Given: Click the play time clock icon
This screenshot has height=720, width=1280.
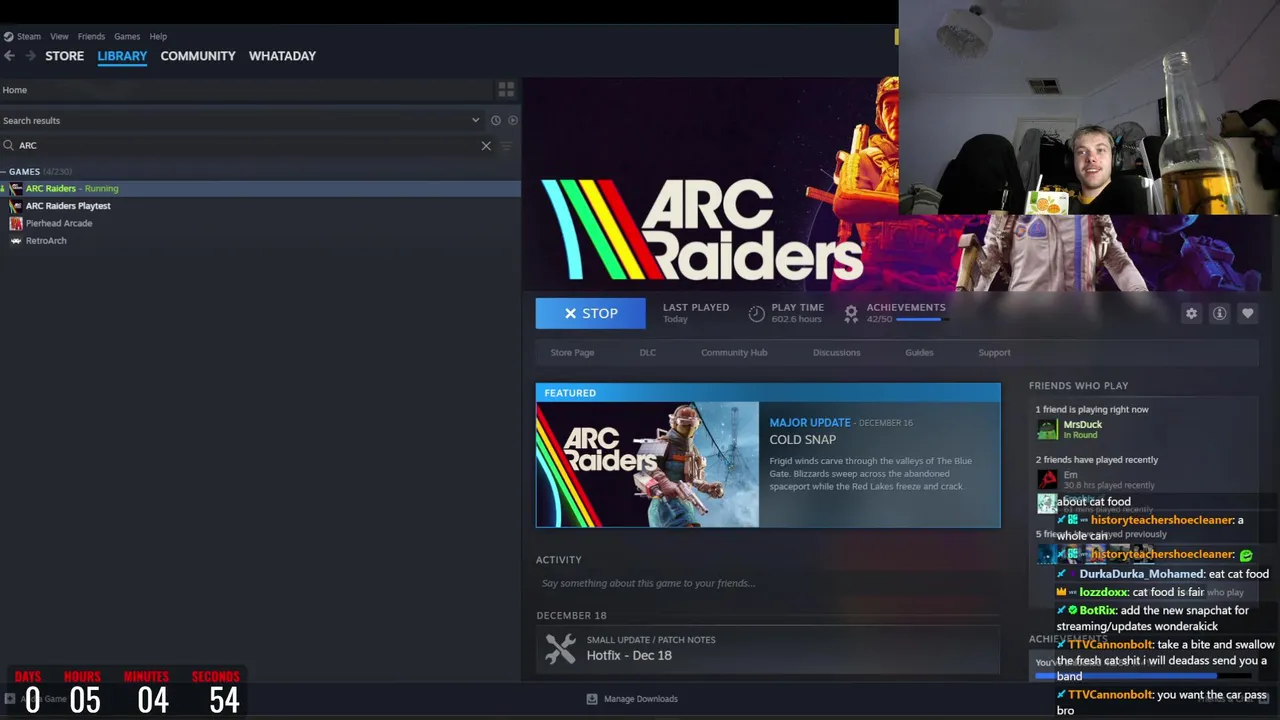Looking at the screenshot, I should click(x=757, y=314).
